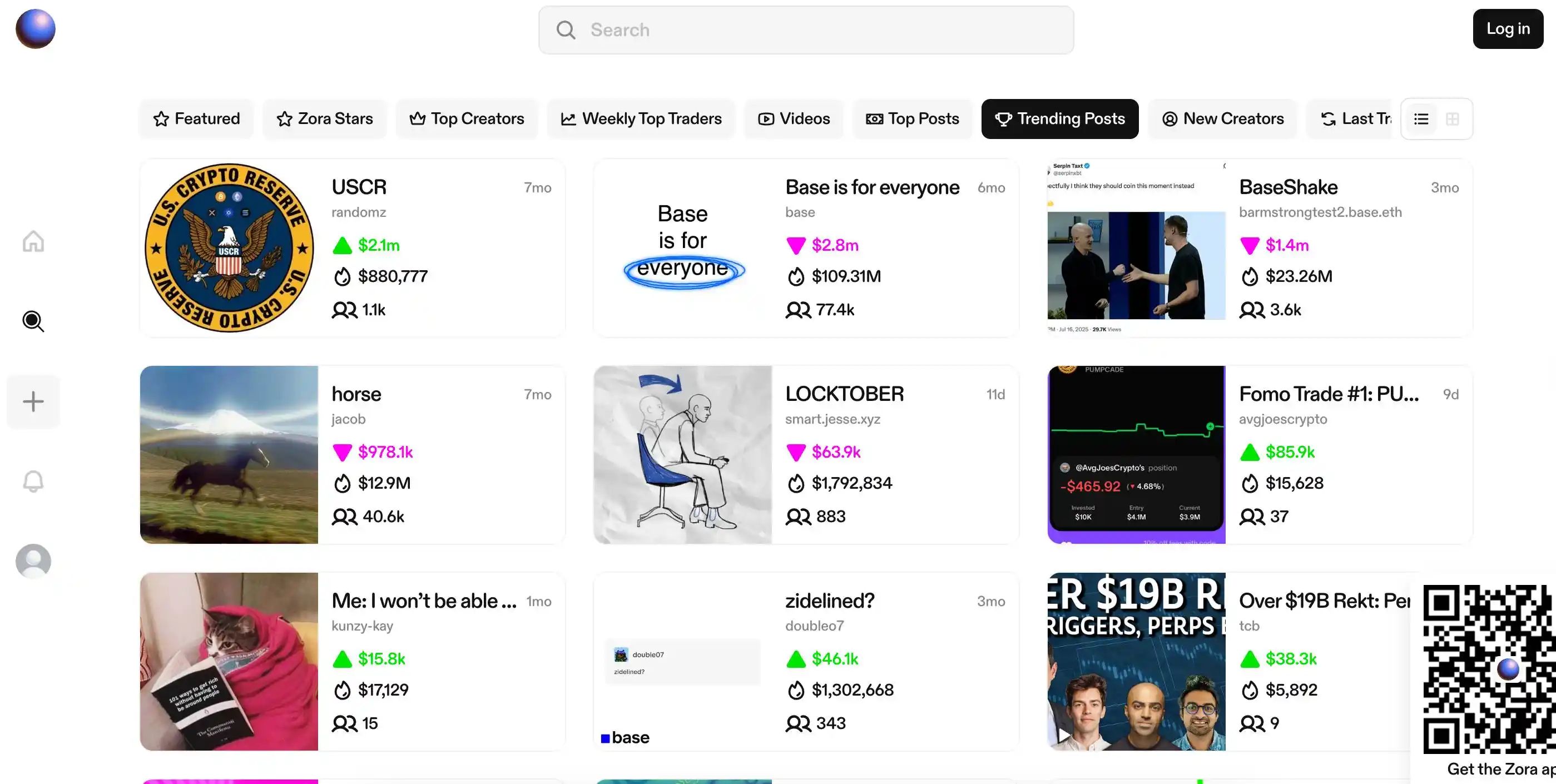
Task: Show Weekly Top Traders tab
Action: click(x=641, y=119)
